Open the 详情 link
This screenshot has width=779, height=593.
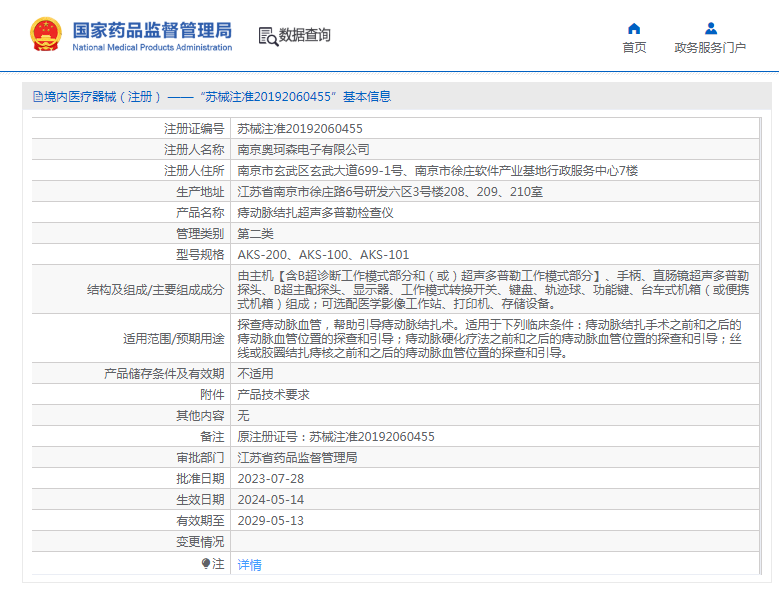[249, 565]
